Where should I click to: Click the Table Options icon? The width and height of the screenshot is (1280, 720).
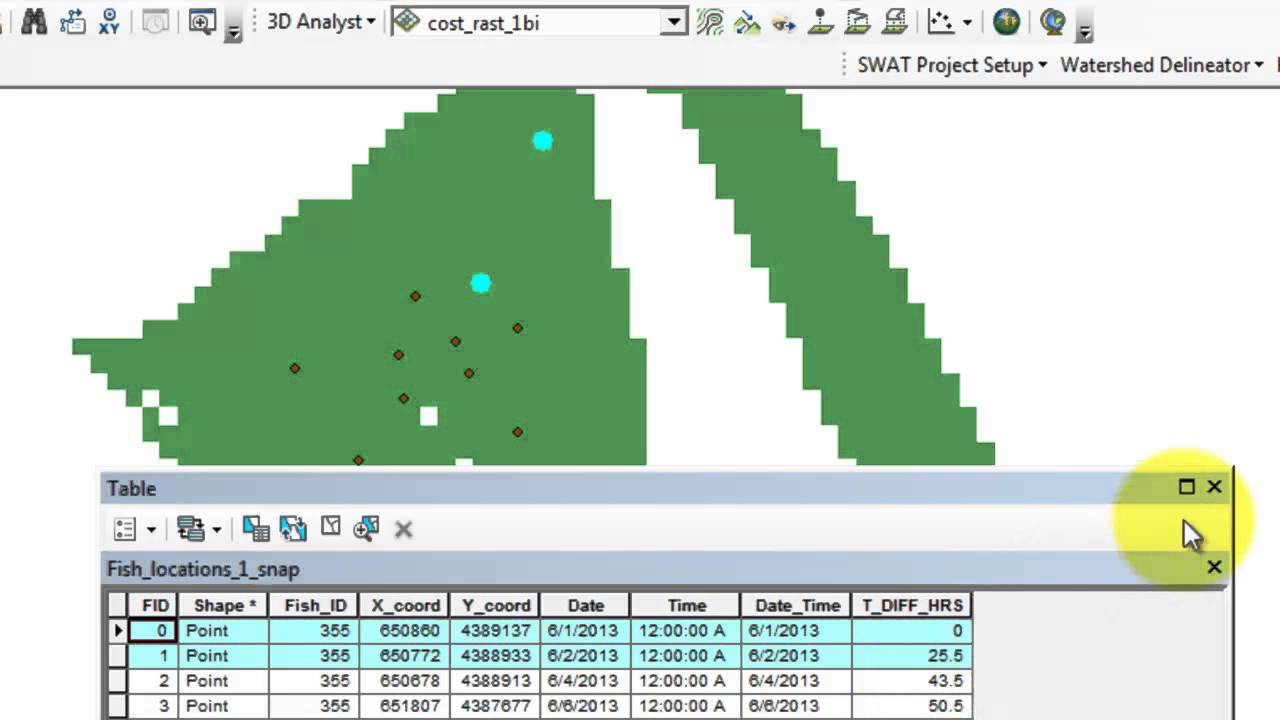[125, 529]
